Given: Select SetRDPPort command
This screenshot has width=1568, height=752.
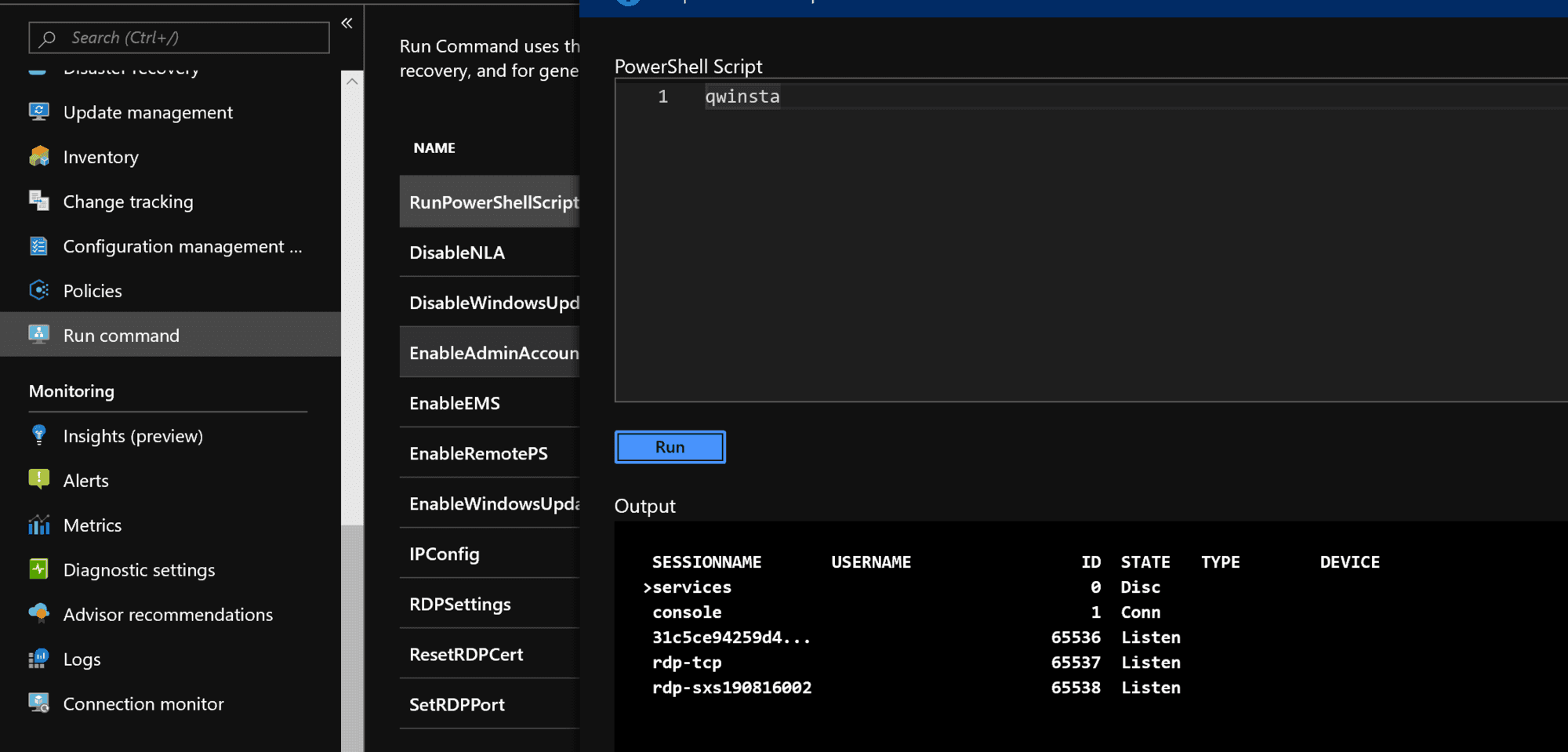Looking at the screenshot, I should point(489,703).
